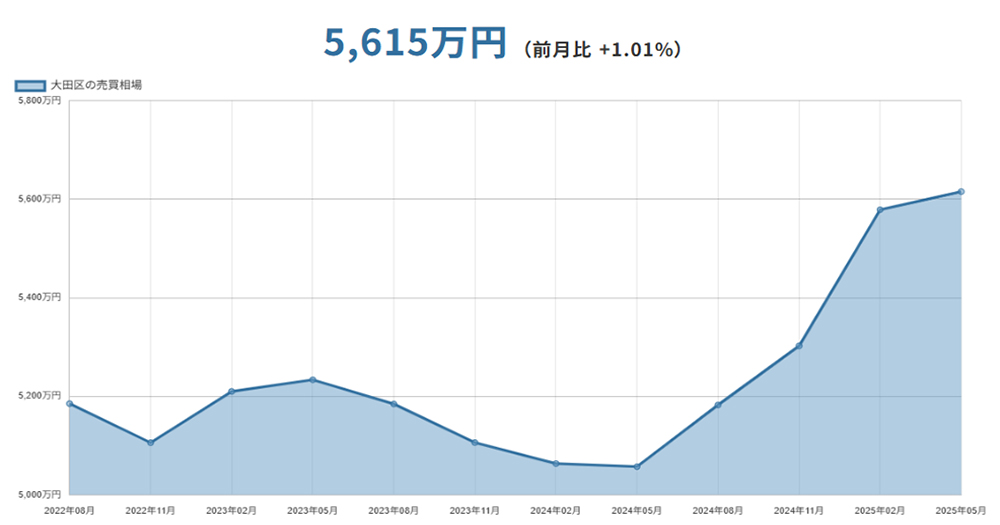Click the 大田区の売買相場 legend label

click(96, 85)
